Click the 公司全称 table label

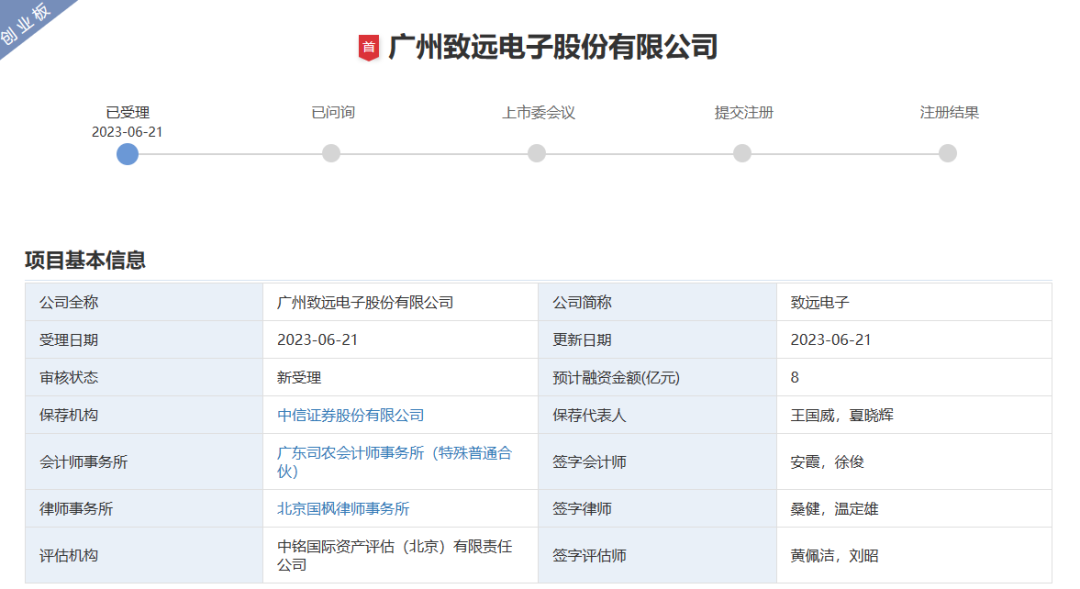pos(69,302)
